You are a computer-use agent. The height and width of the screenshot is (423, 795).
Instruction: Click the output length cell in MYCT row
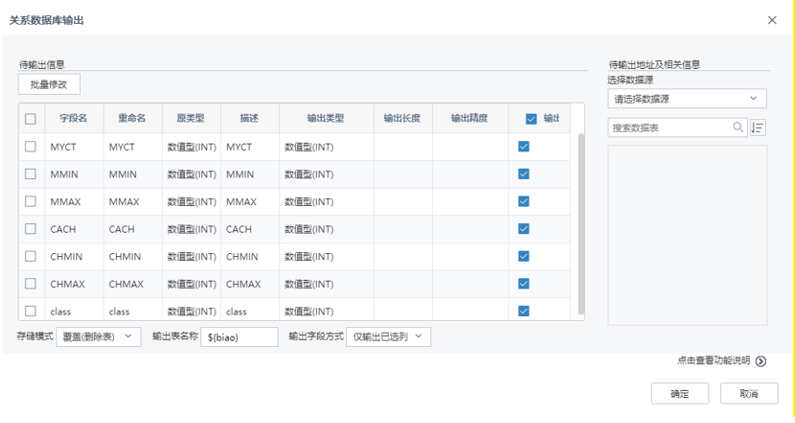pos(403,147)
